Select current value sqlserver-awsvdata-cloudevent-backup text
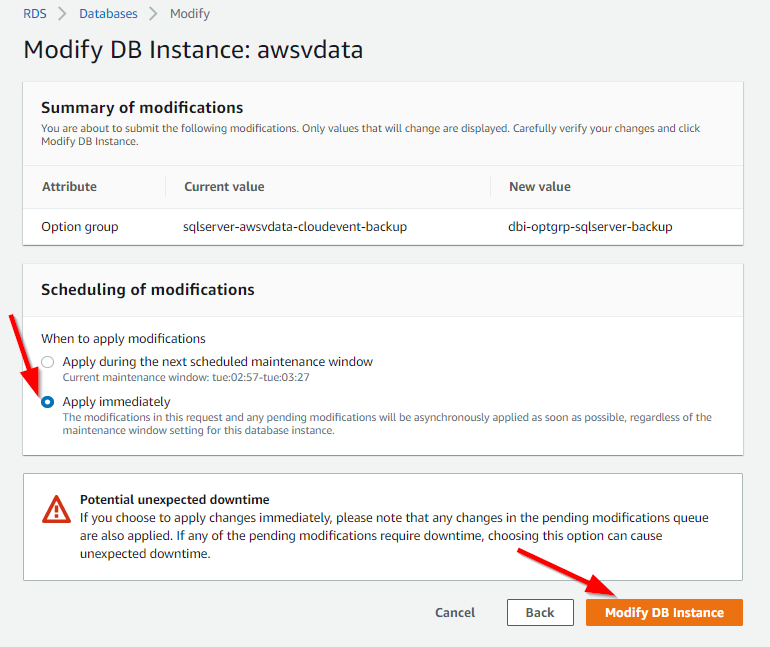This screenshot has width=770, height=647. (295, 227)
